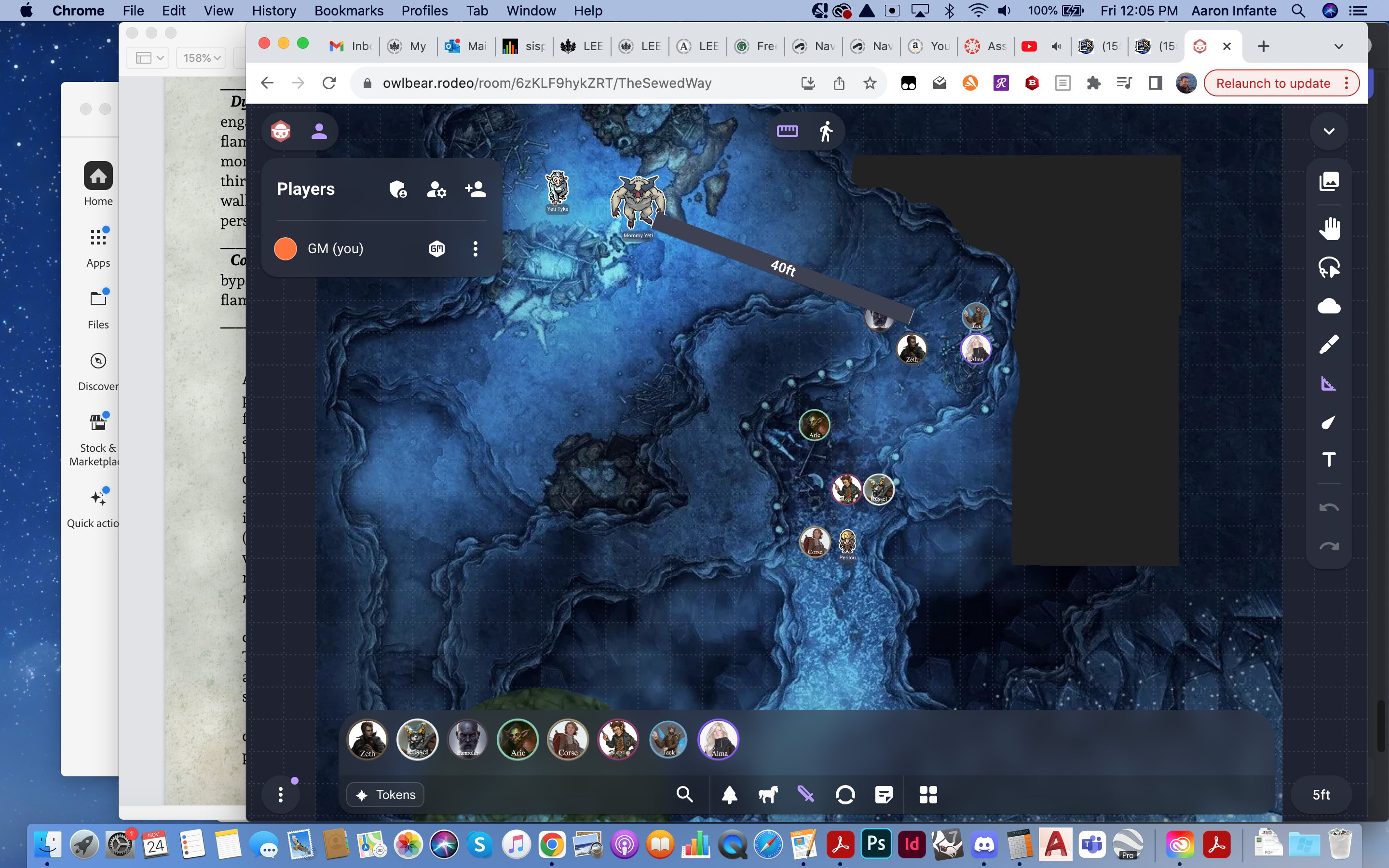Collapse the right toolbar chevron
The width and height of the screenshot is (1389, 868).
[1329, 132]
